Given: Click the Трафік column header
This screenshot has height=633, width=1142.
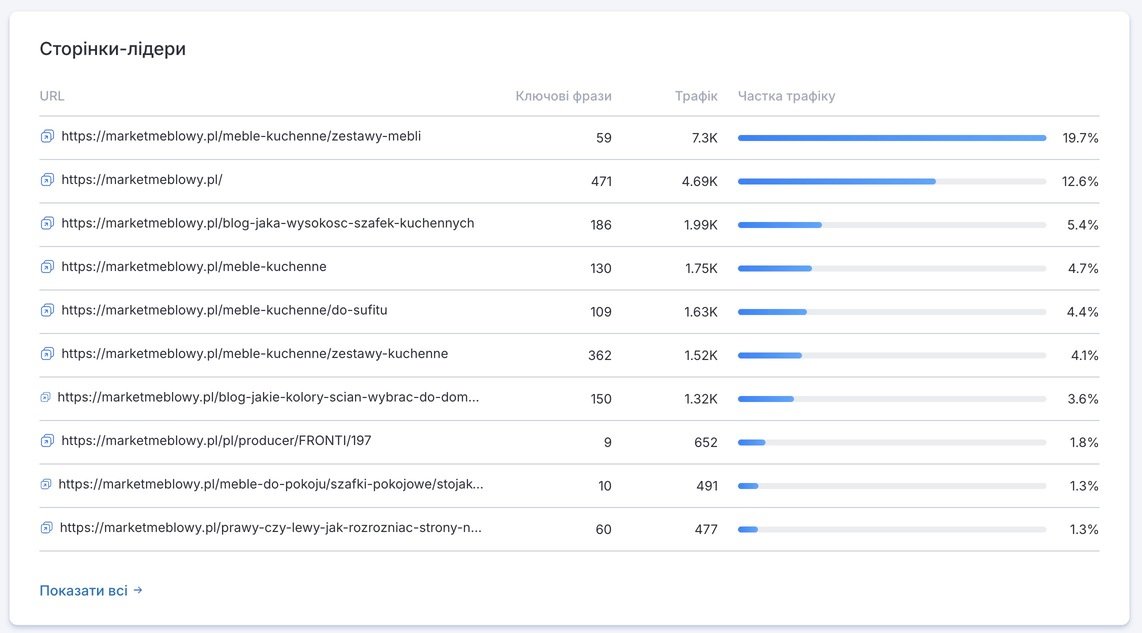Looking at the screenshot, I should (x=696, y=96).
